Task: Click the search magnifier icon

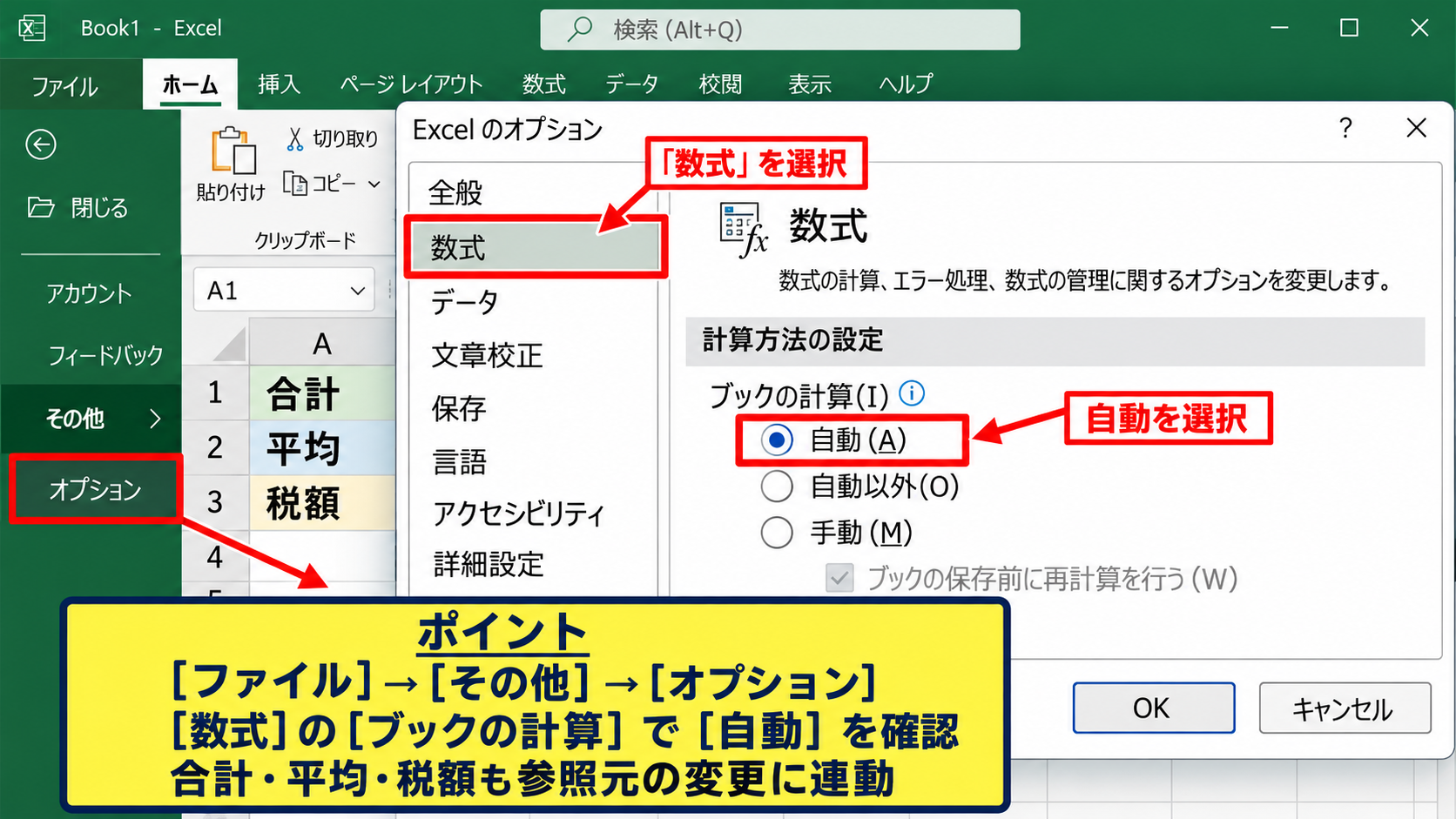Action: (579, 30)
